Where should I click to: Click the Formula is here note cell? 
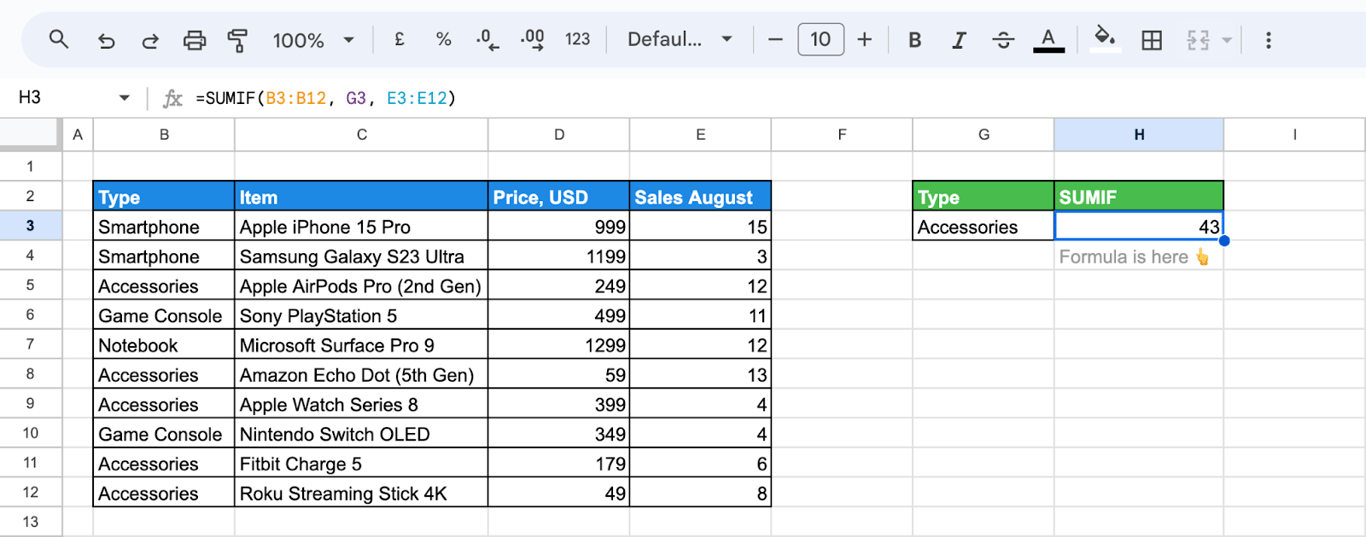tap(1139, 257)
